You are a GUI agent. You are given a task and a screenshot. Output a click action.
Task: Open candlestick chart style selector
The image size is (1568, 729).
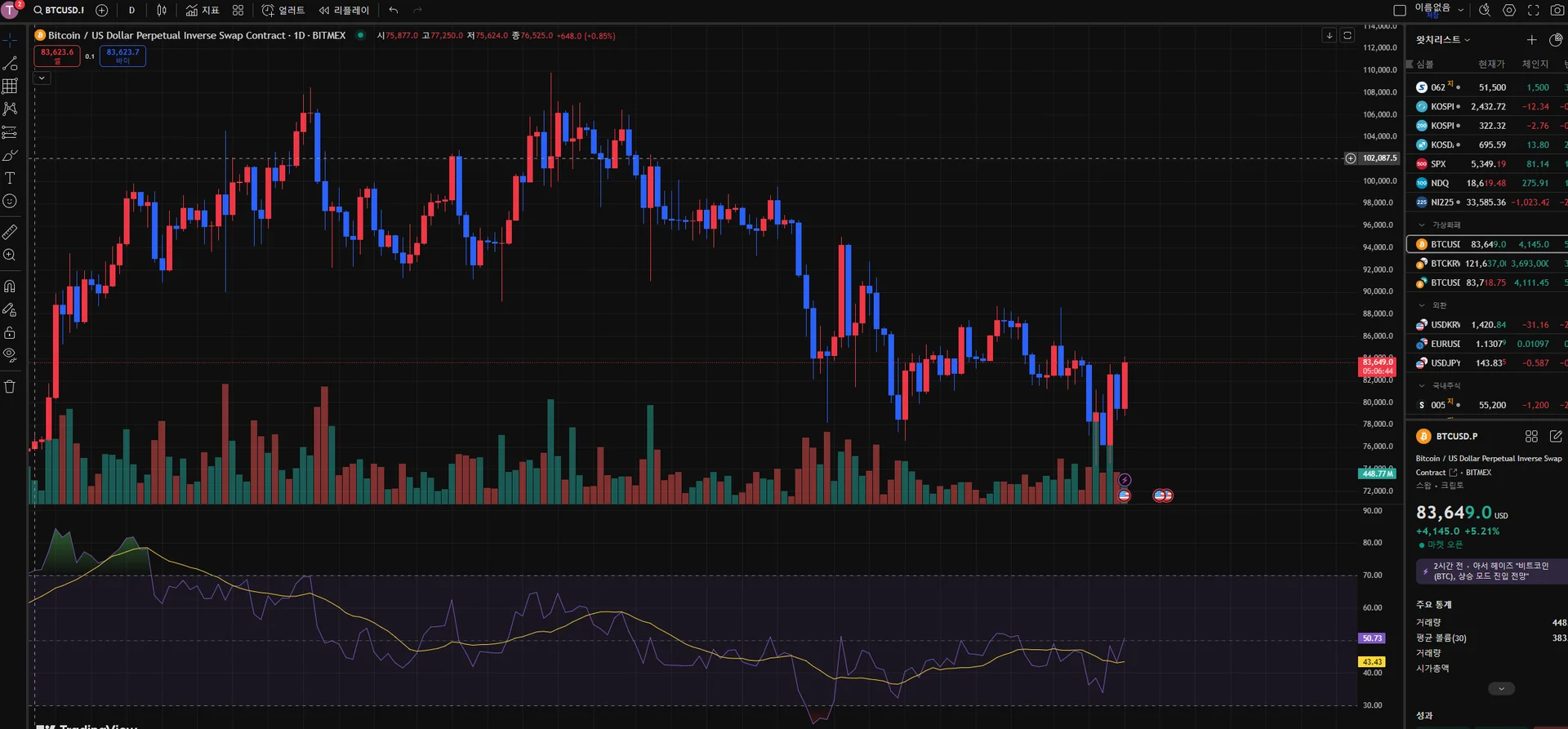coord(162,10)
